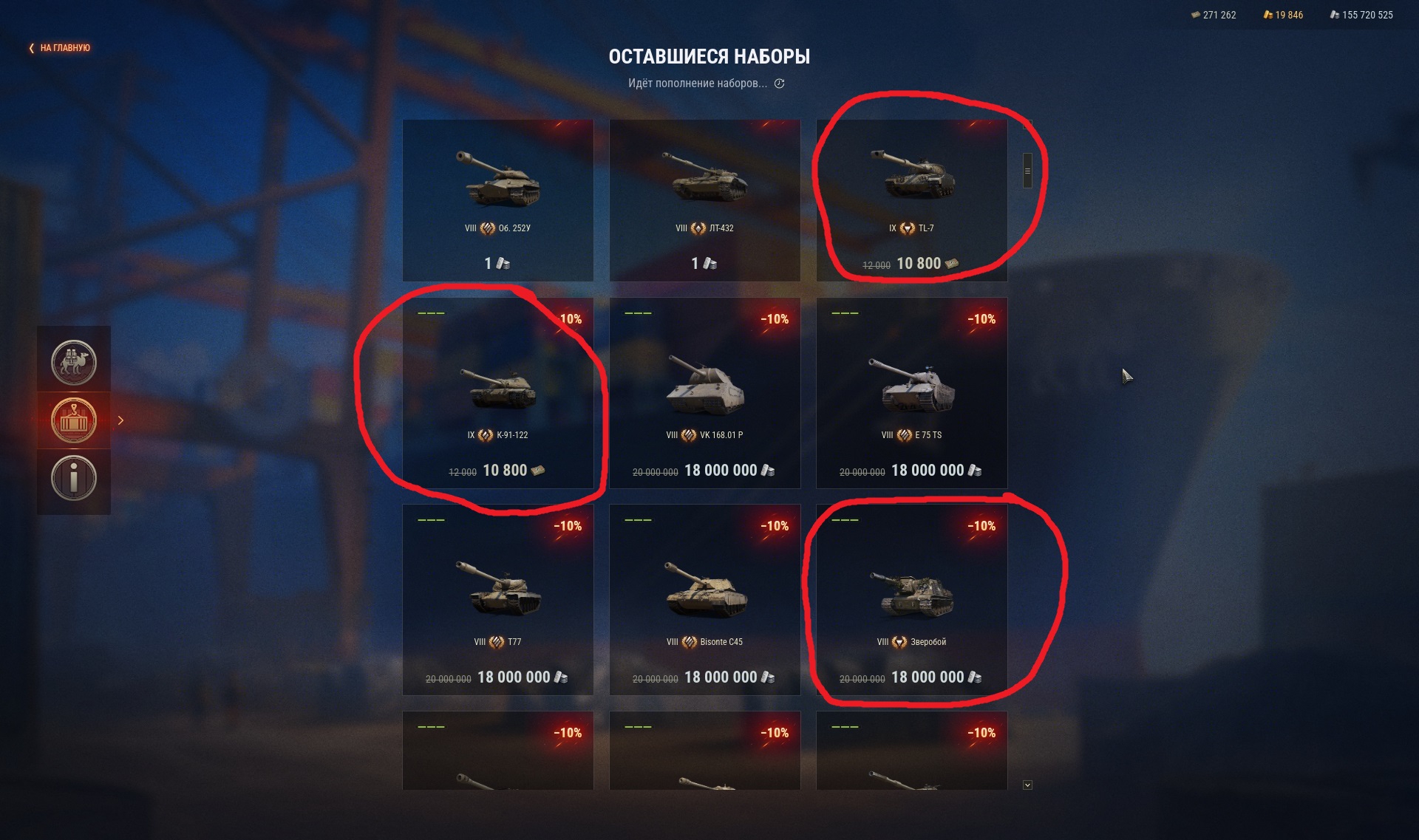Image resolution: width=1419 pixels, height=840 pixels.
Task: Open the VK 168.01 P bundle card
Action: pyautogui.click(x=705, y=393)
